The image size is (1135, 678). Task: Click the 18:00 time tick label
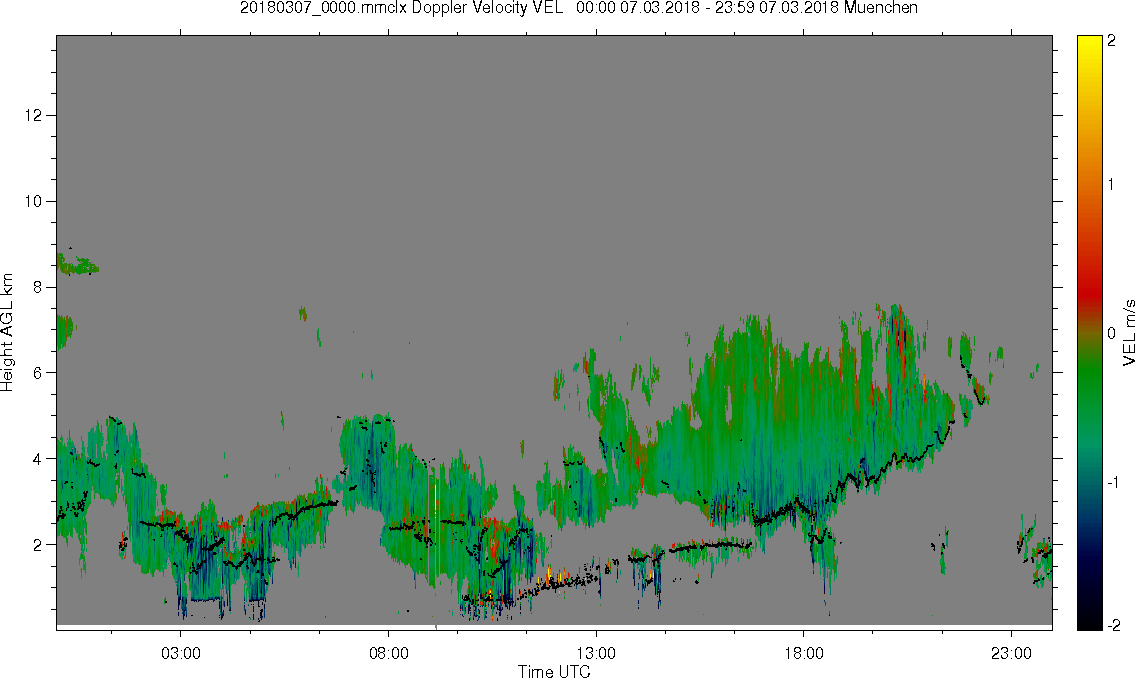coord(803,653)
